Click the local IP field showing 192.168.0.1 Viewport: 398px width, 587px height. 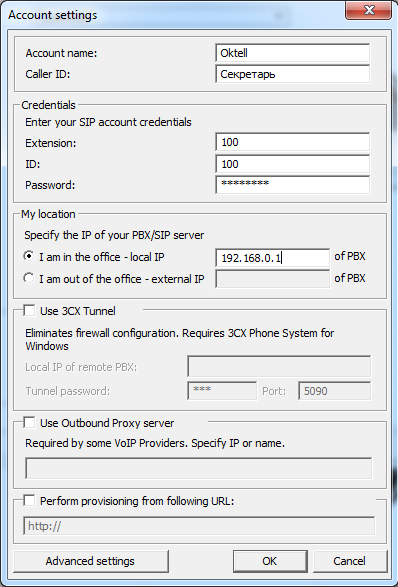coord(273,258)
